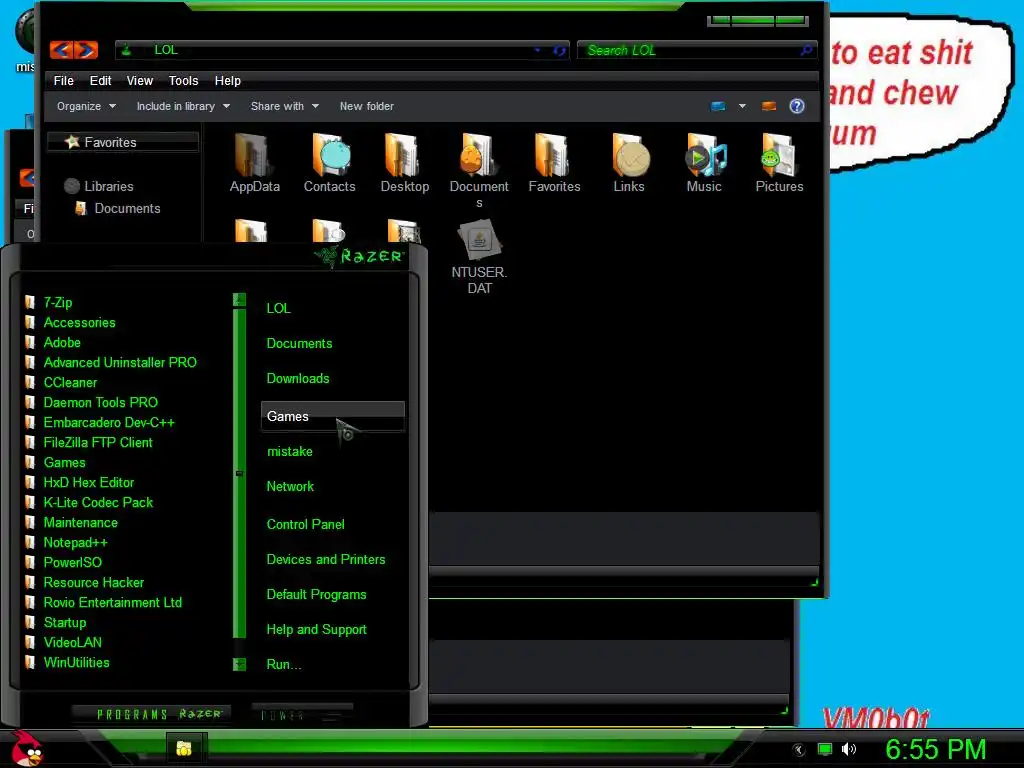The image size is (1024, 768).
Task: Select Favorites in the navigation pane
Action: [123, 142]
